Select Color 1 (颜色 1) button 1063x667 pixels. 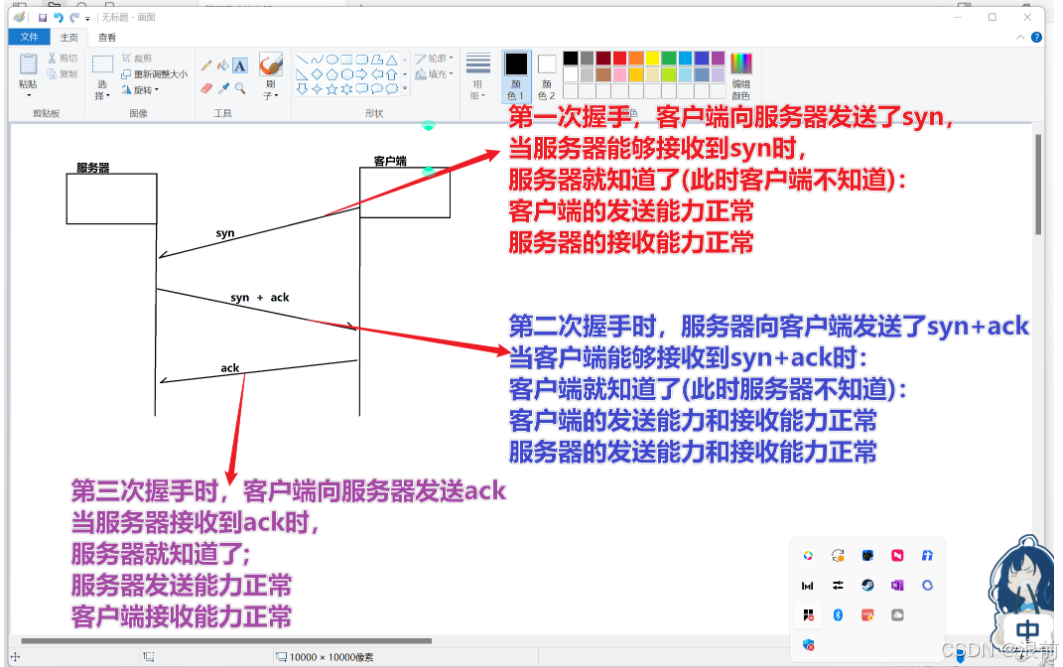point(516,76)
